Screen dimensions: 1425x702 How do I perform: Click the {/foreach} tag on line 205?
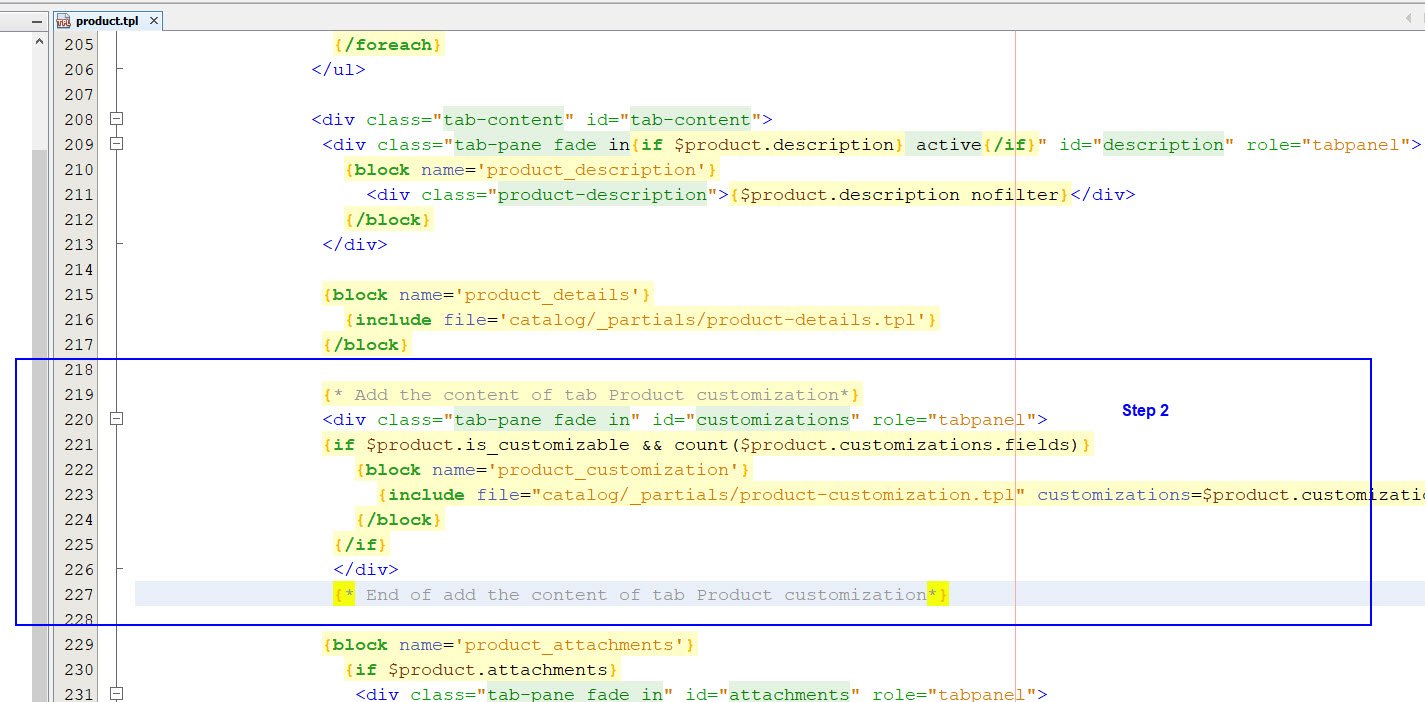tap(388, 44)
